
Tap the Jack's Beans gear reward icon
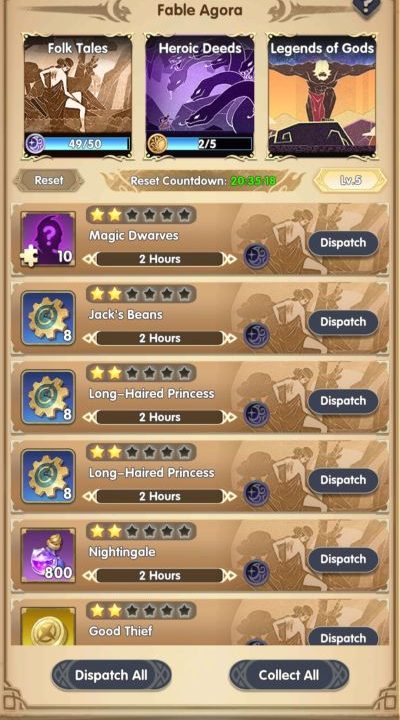(x=48, y=318)
